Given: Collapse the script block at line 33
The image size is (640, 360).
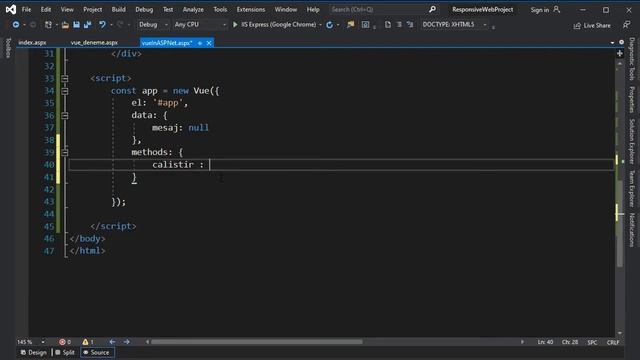Looking at the screenshot, I should coord(64,78).
